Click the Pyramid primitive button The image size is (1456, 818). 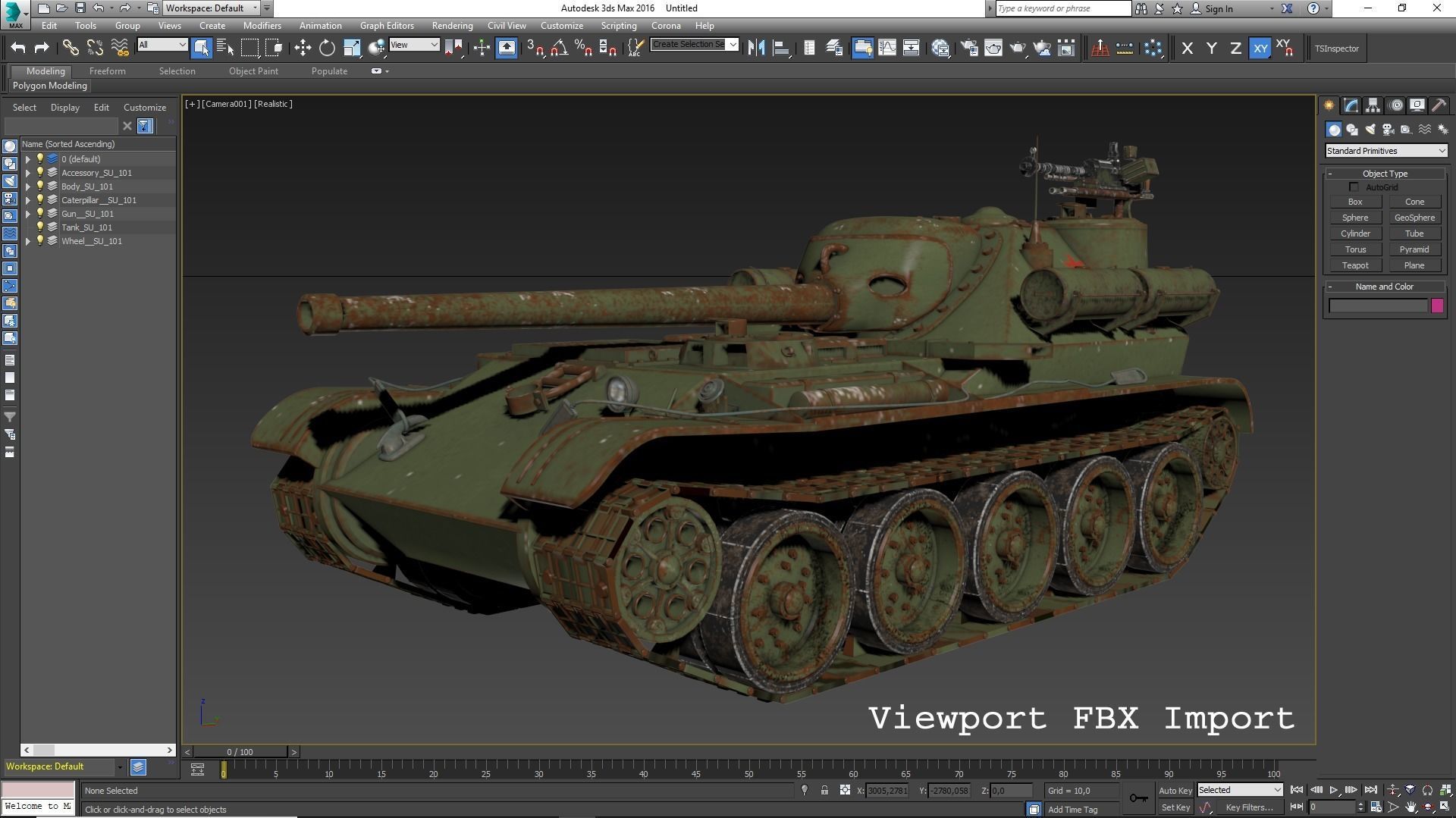coord(1414,249)
